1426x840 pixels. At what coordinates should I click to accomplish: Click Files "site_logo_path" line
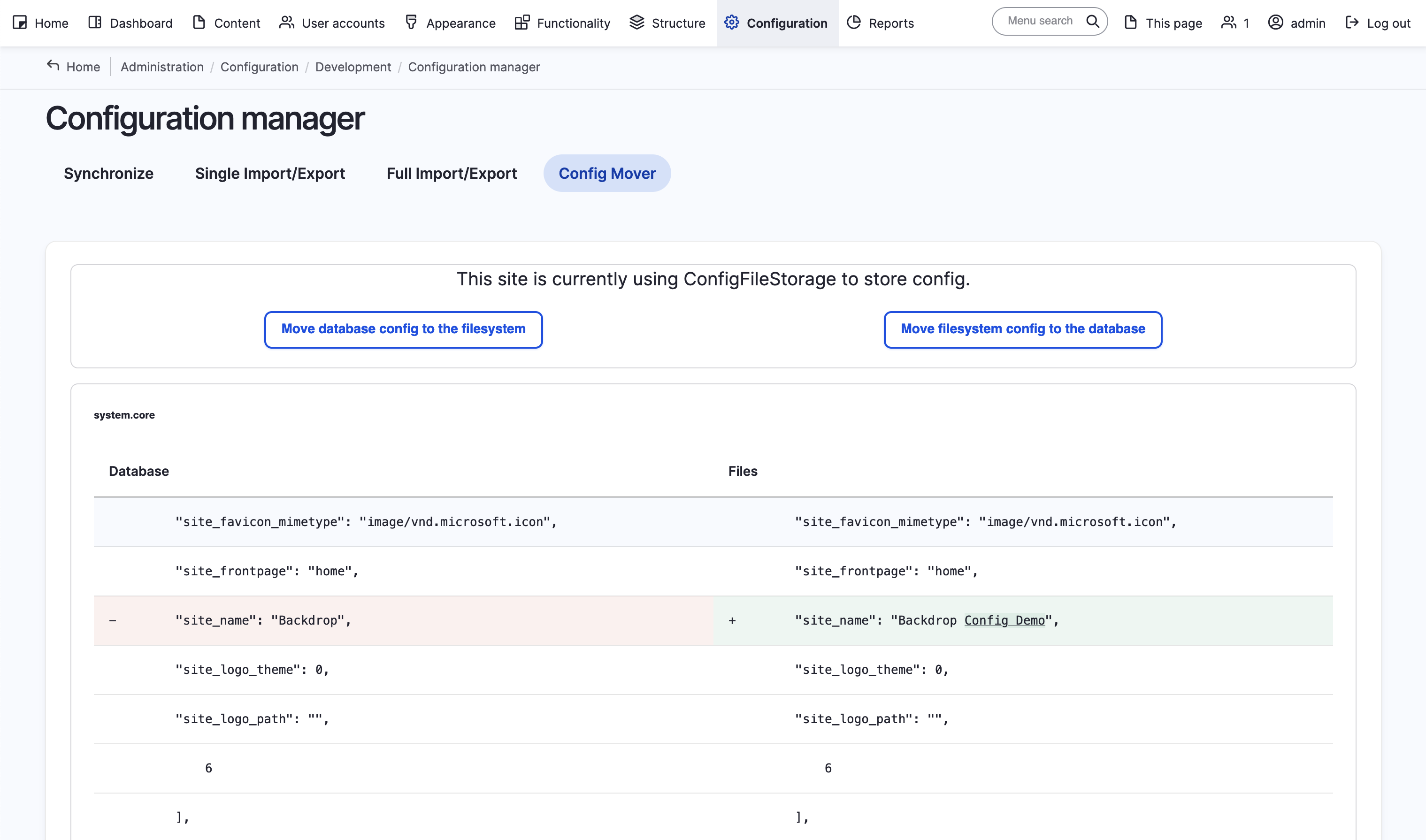[872, 719]
